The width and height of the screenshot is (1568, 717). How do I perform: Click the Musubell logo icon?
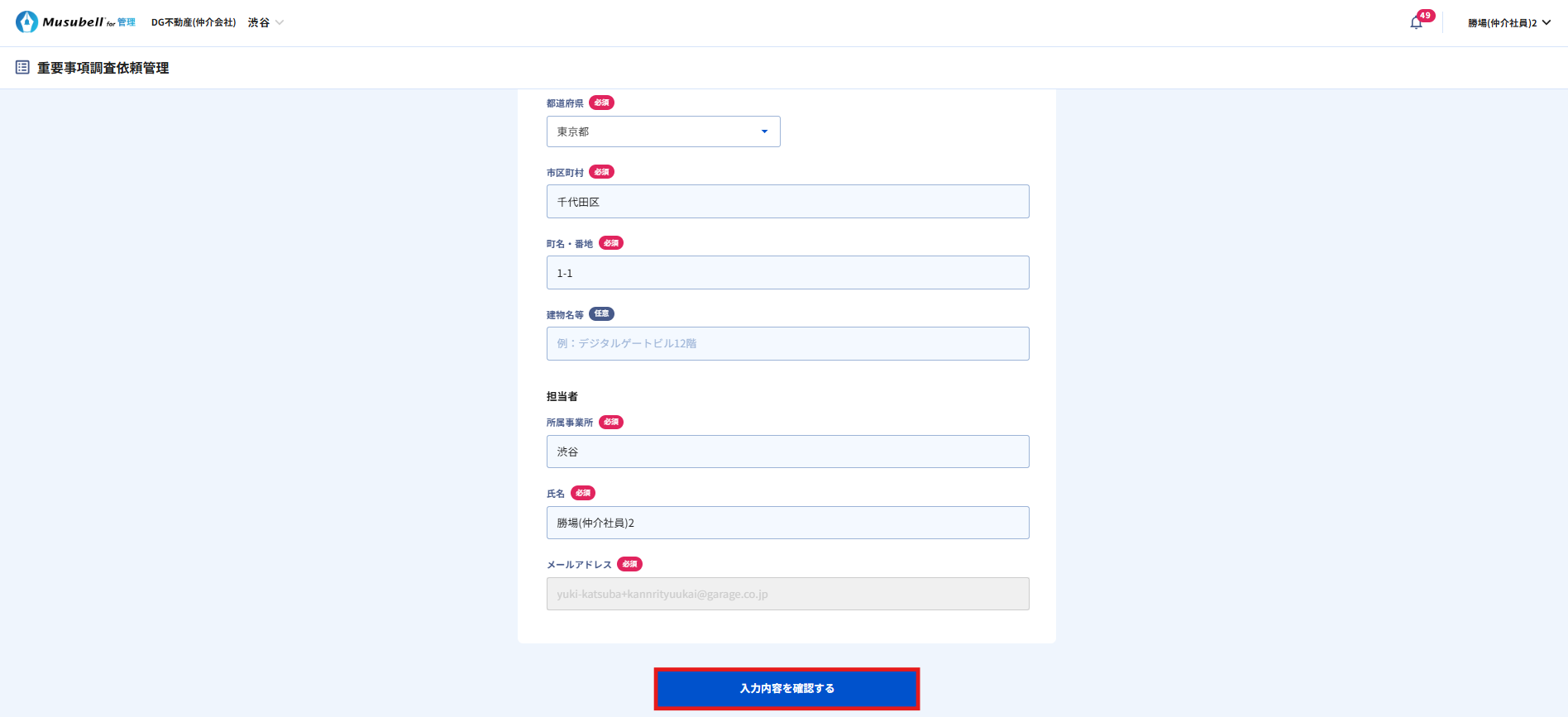pyautogui.click(x=26, y=22)
